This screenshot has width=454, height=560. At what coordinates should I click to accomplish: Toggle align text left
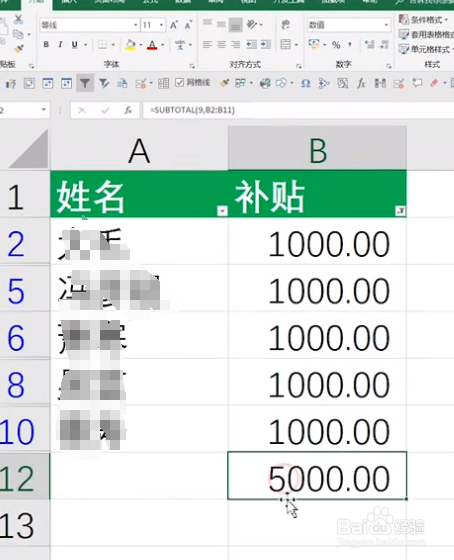[x=207, y=45]
